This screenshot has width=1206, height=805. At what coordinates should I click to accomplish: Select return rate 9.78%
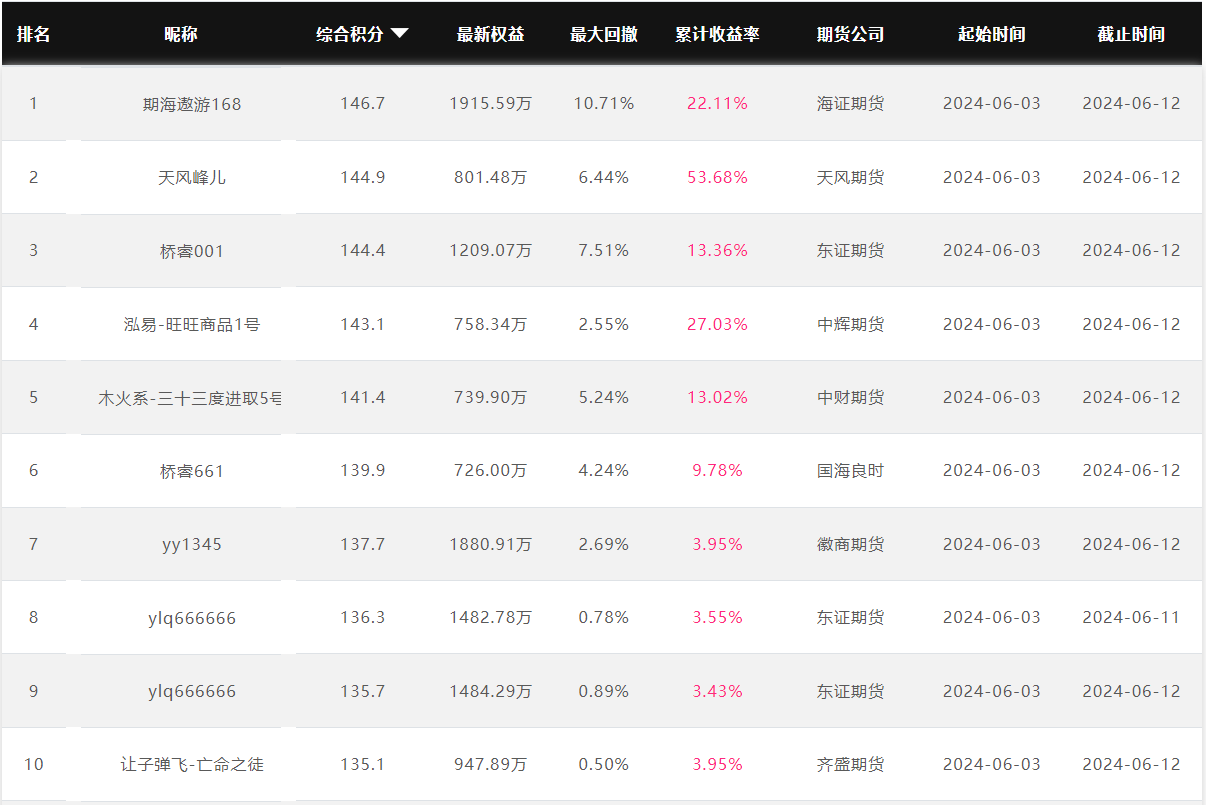pyautogui.click(x=718, y=470)
